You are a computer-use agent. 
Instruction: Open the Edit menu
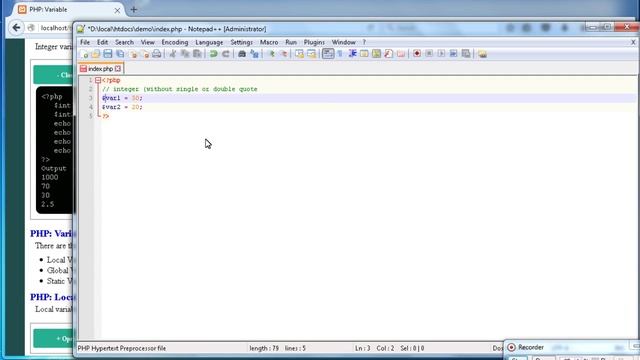click(102, 42)
